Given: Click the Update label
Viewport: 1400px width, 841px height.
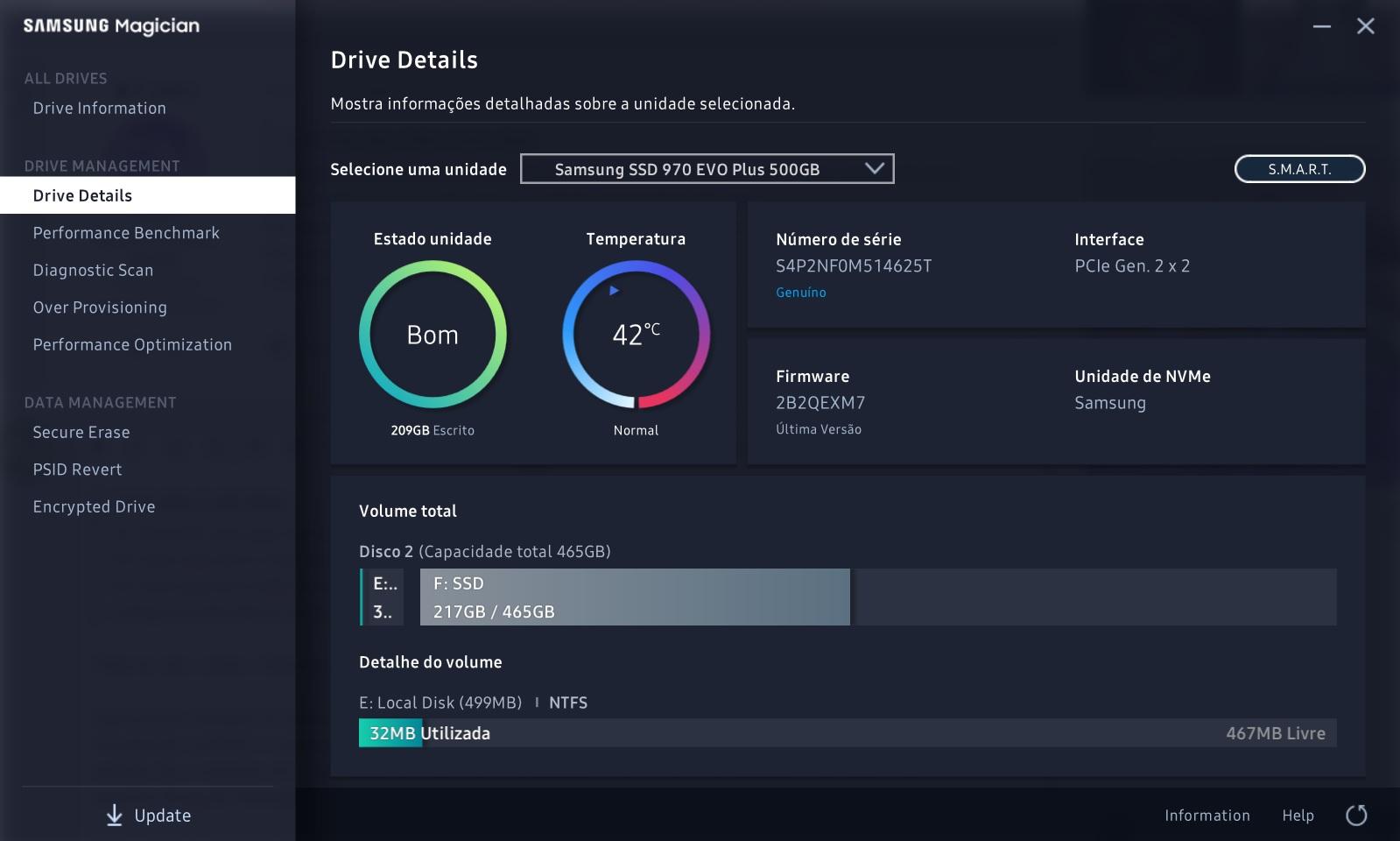Looking at the screenshot, I should 162,816.
